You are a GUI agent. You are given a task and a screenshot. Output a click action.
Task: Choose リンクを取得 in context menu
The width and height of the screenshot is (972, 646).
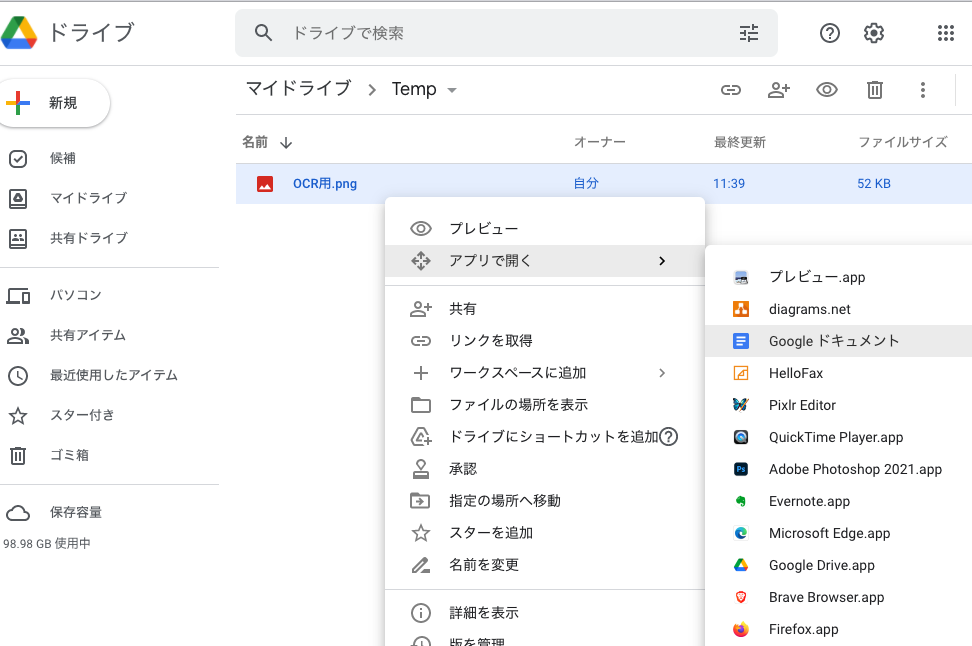545,341
